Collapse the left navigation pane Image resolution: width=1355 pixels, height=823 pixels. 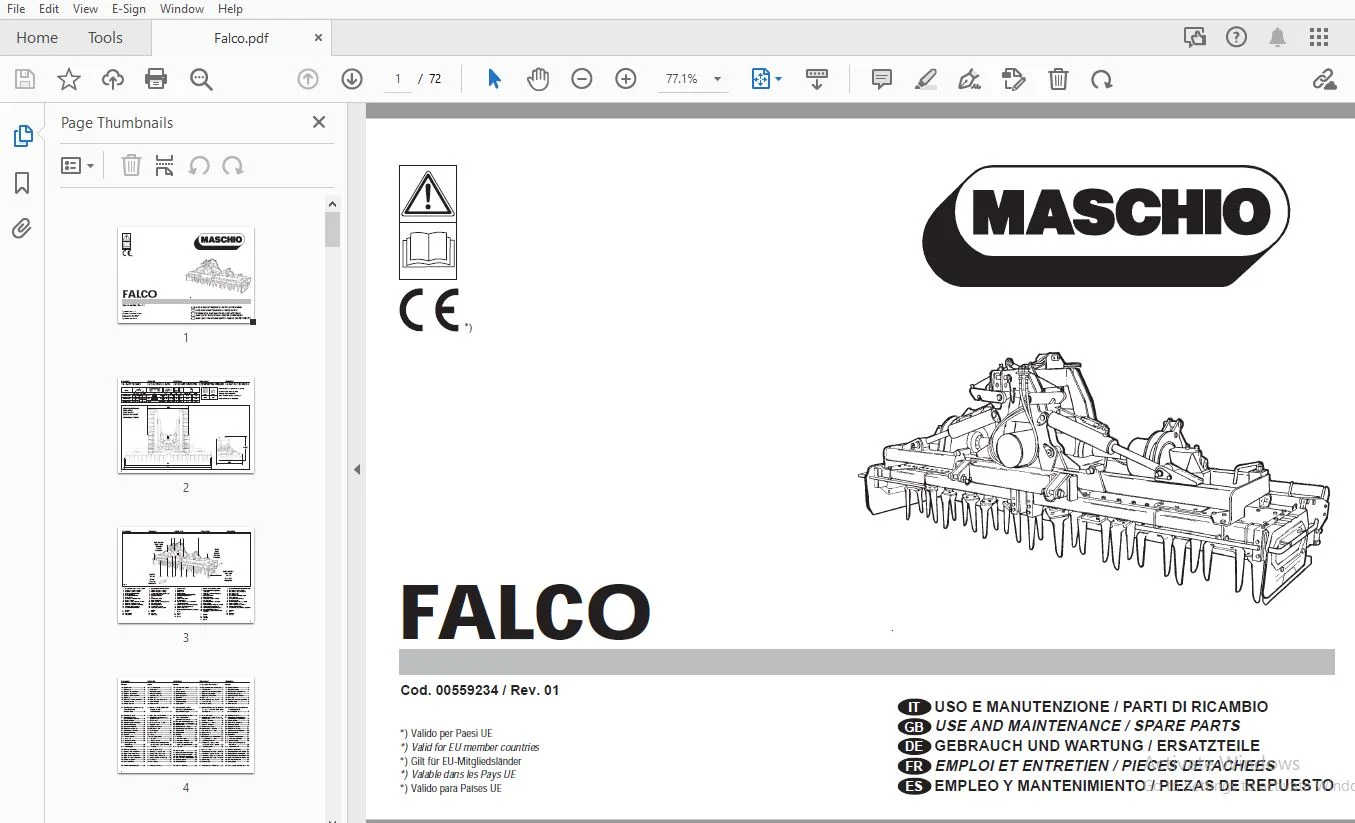tap(357, 469)
